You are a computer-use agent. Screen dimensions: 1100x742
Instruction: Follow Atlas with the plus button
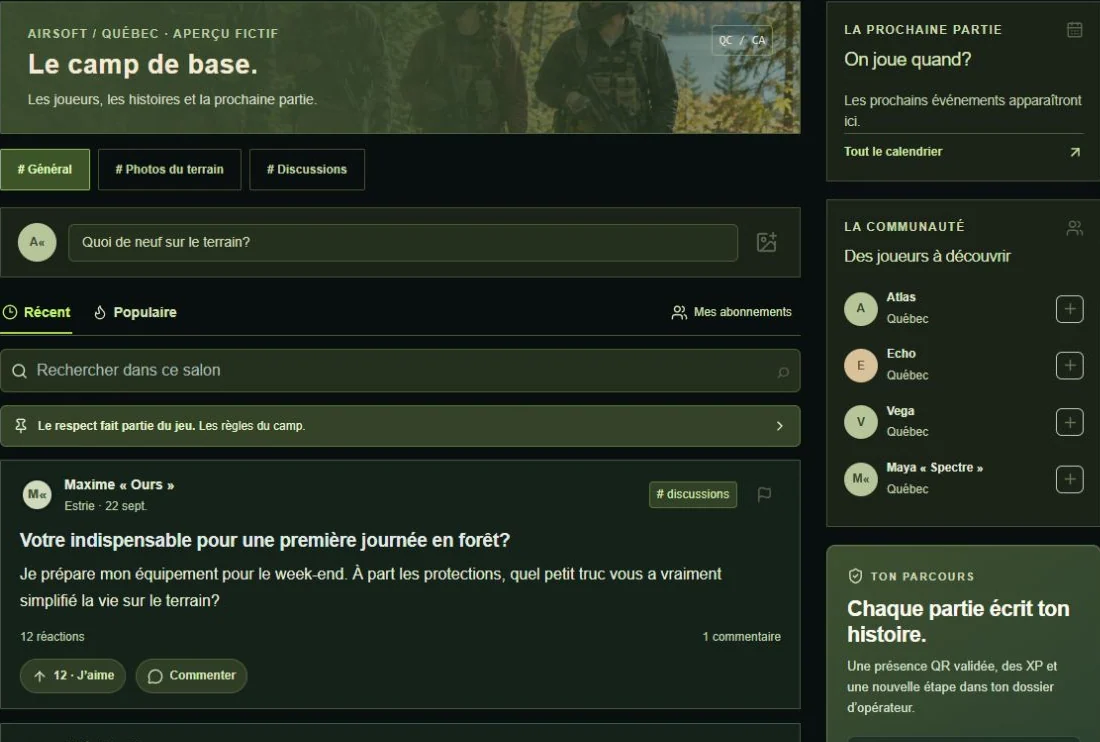1069,309
